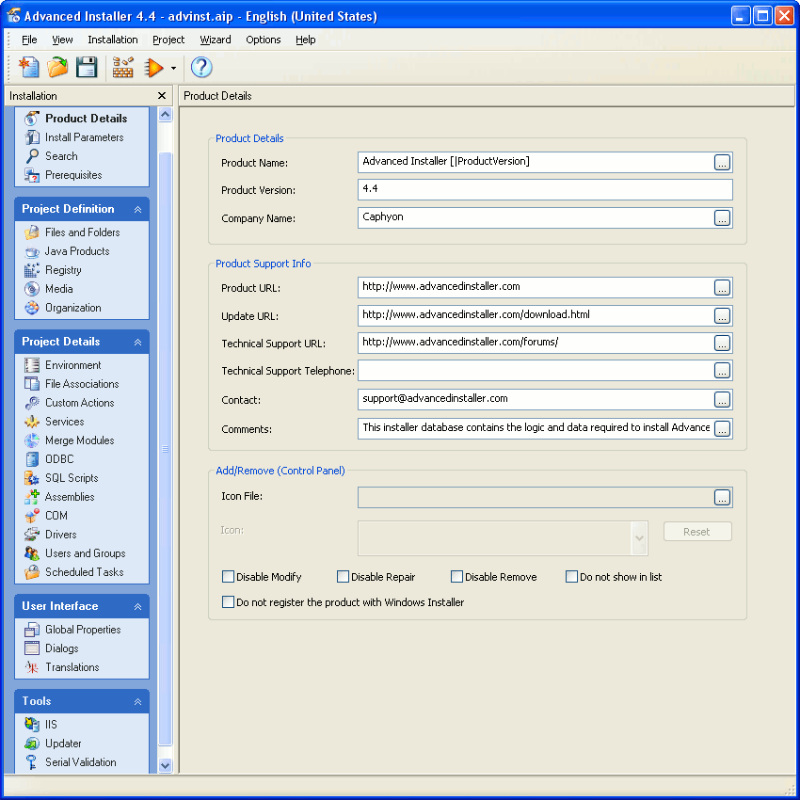The height and width of the screenshot is (800, 800).
Task: Enable the Disable Modify checkbox
Action: click(x=228, y=577)
